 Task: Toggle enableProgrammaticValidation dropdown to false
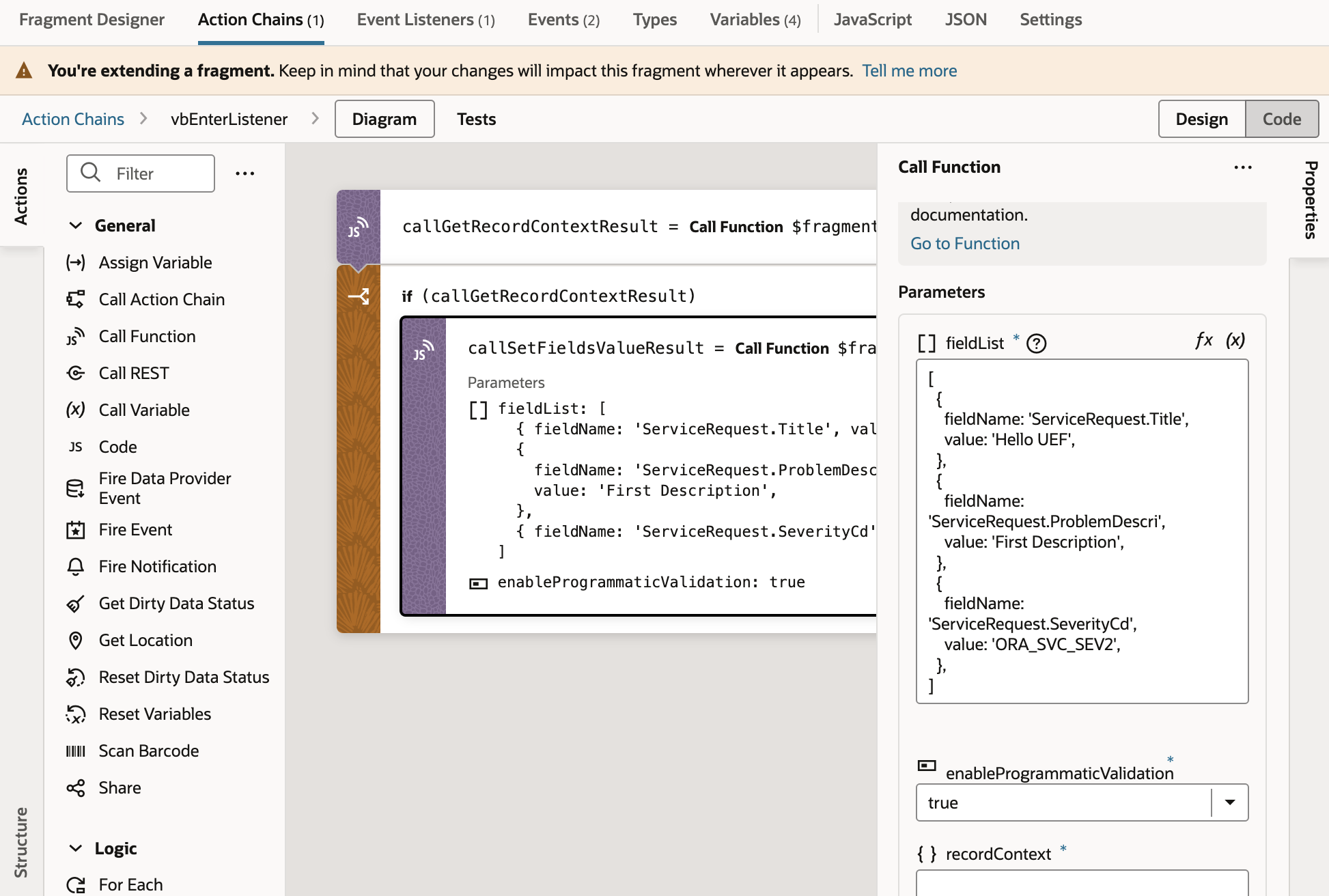[1231, 802]
